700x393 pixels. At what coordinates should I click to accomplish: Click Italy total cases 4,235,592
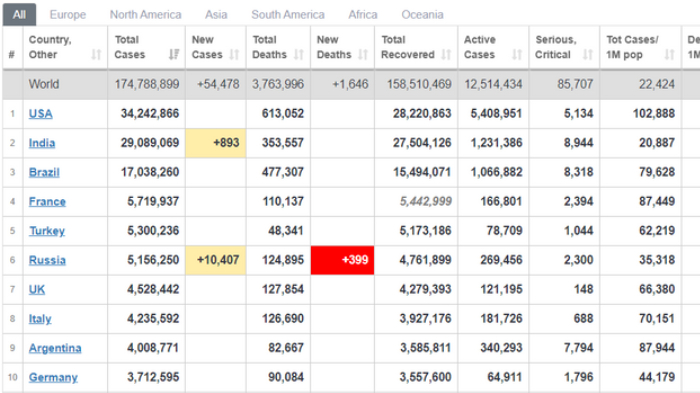[153, 318]
